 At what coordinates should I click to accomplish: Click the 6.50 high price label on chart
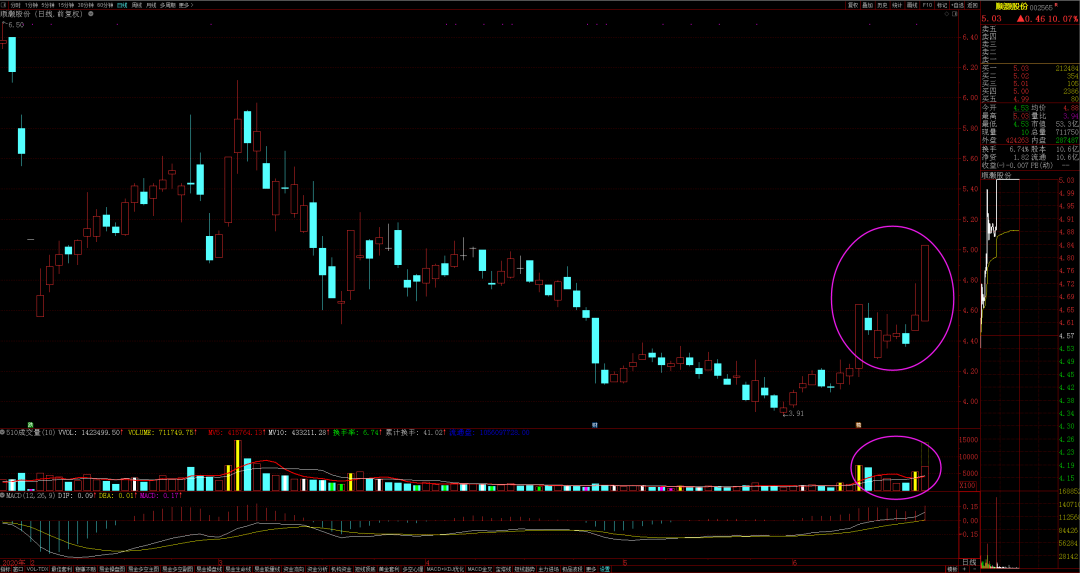tap(16, 24)
